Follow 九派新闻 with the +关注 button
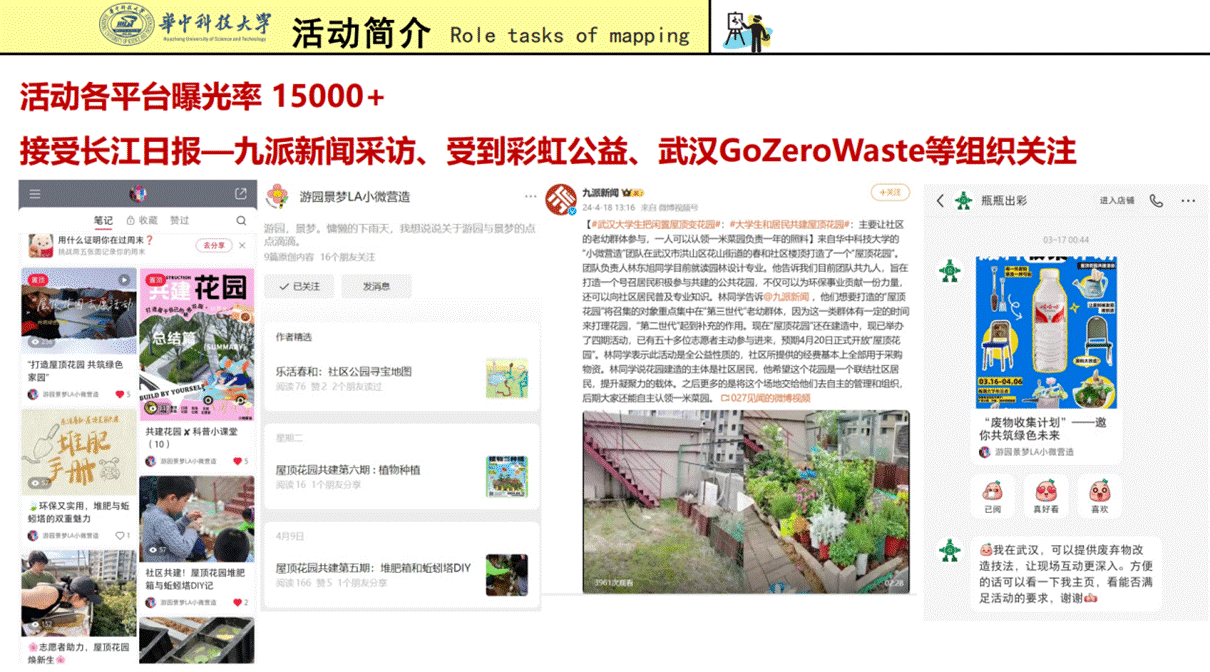Screen dimensions: 1210x672 pos(889,192)
